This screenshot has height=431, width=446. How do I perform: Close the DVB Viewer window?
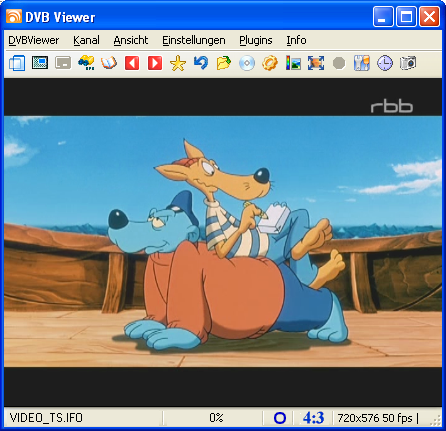coord(429,16)
